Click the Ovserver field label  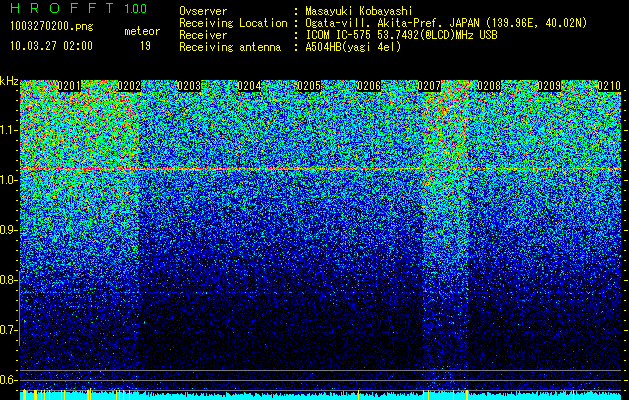[203, 11]
